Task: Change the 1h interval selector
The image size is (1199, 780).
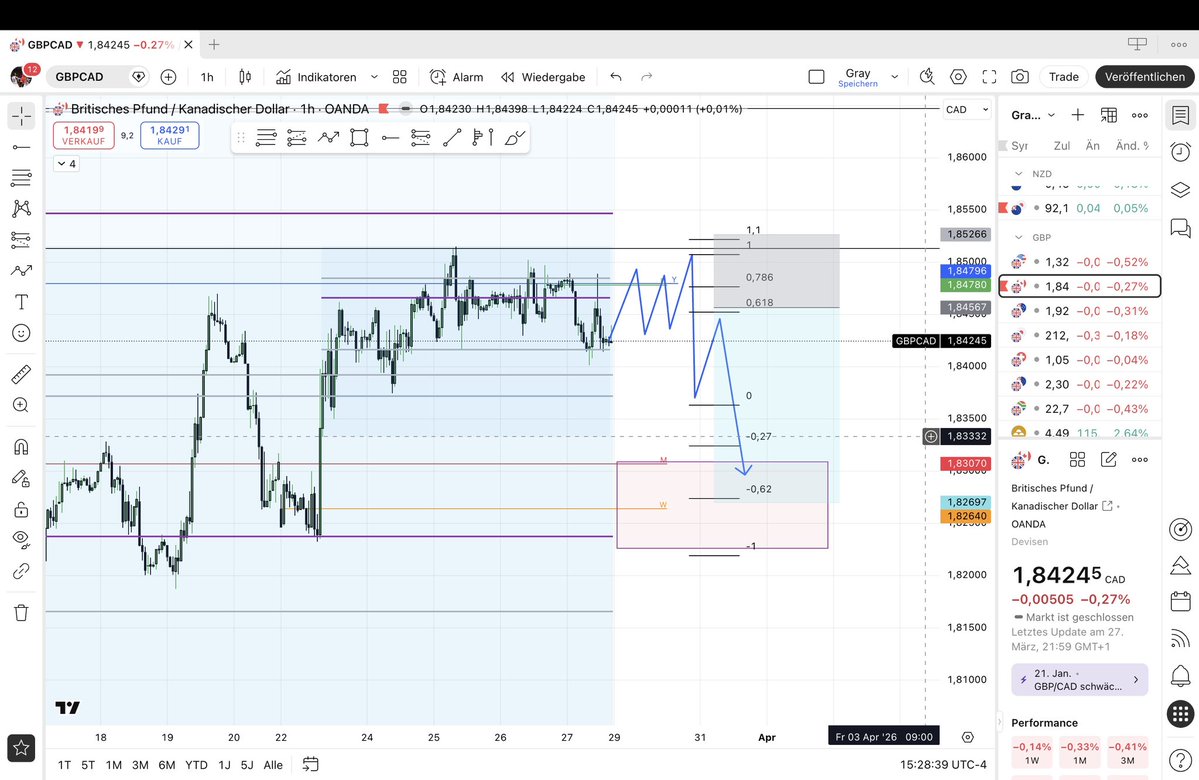Action: pyautogui.click(x=207, y=77)
